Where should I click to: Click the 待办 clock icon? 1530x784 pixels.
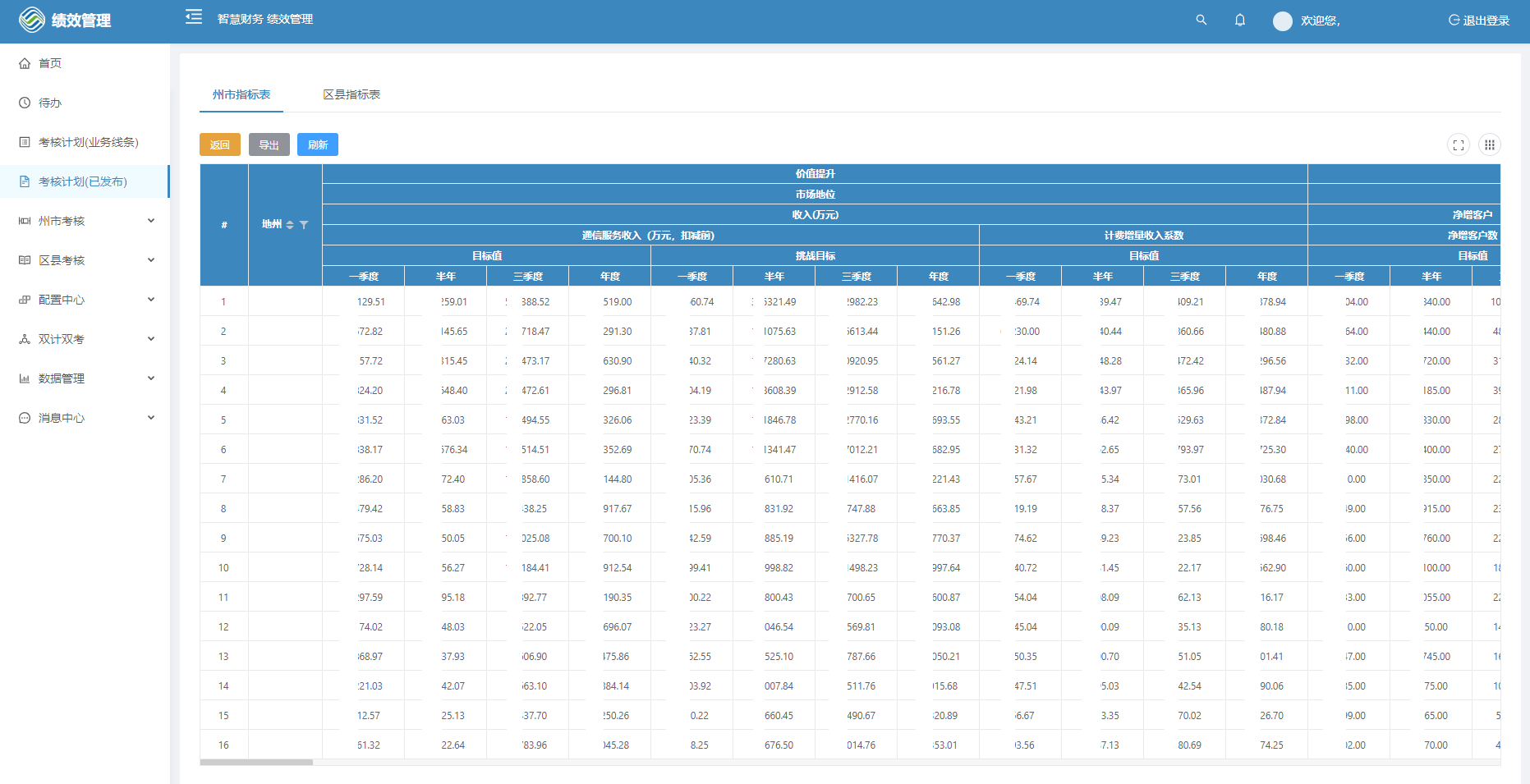[25, 103]
